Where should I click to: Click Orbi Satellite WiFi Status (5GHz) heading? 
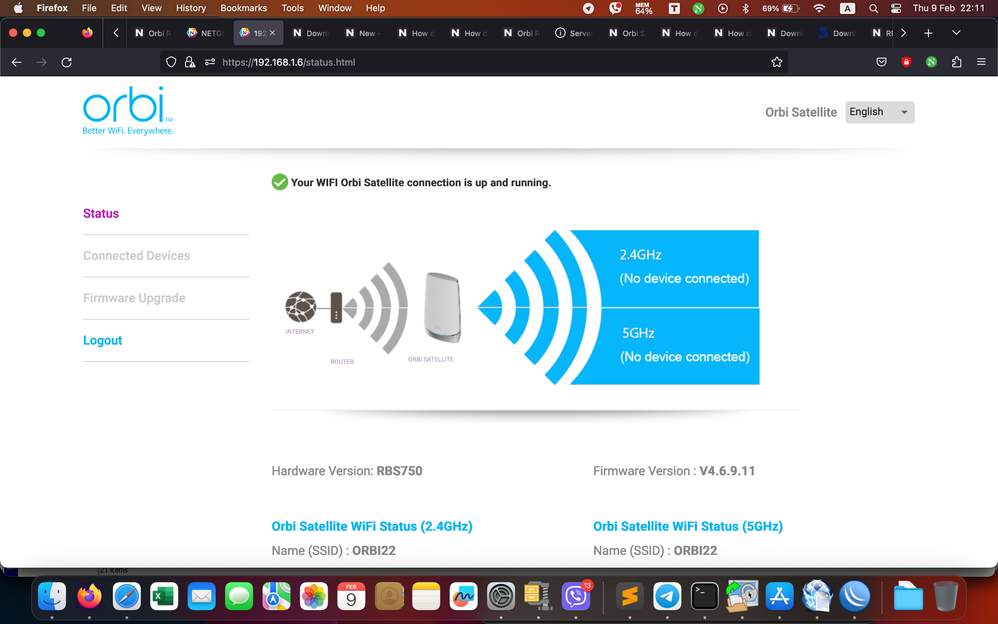pos(688,527)
